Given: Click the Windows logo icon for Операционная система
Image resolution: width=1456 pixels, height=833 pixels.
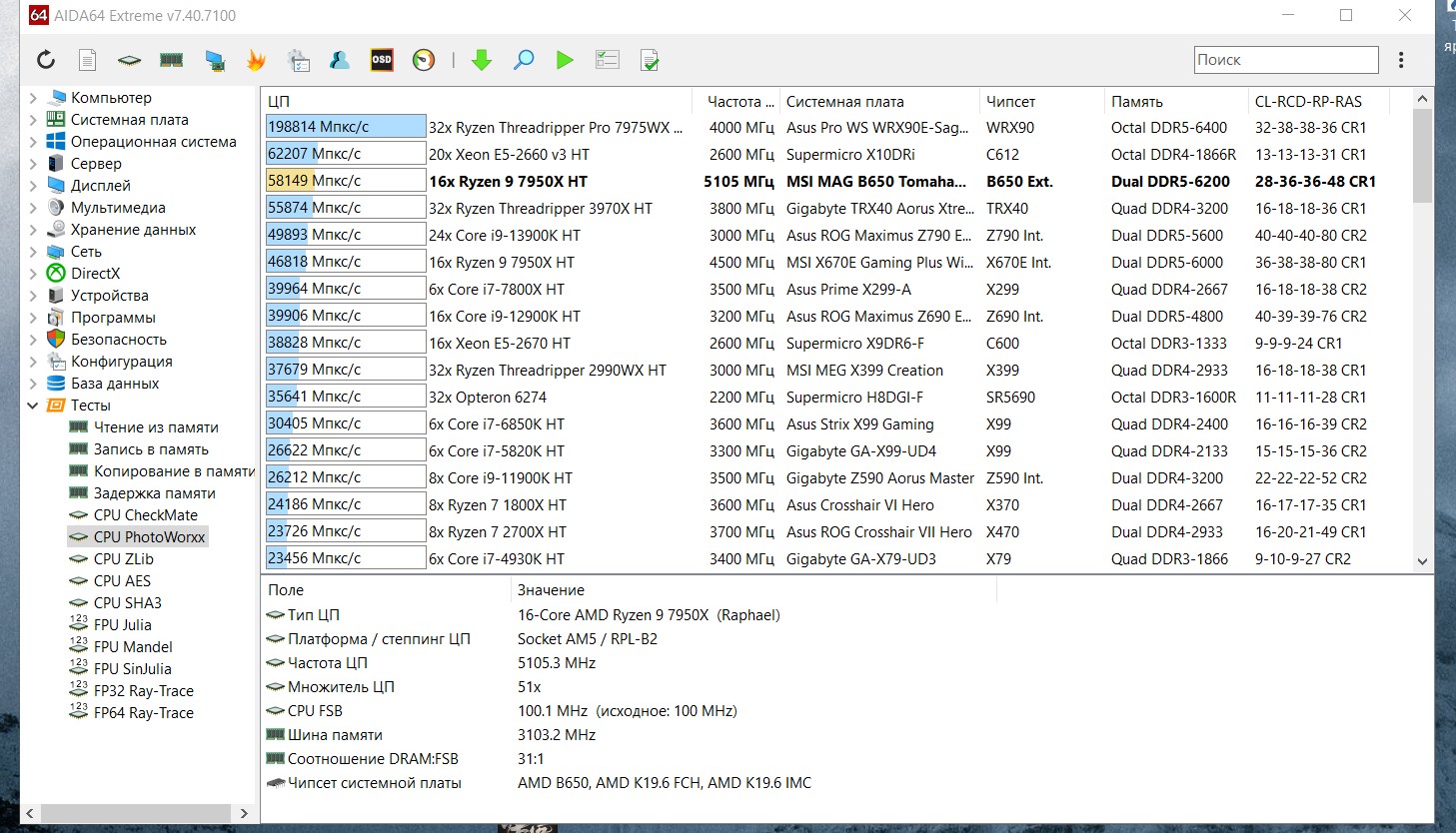Looking at the screenshot, I should click(56, 142).
